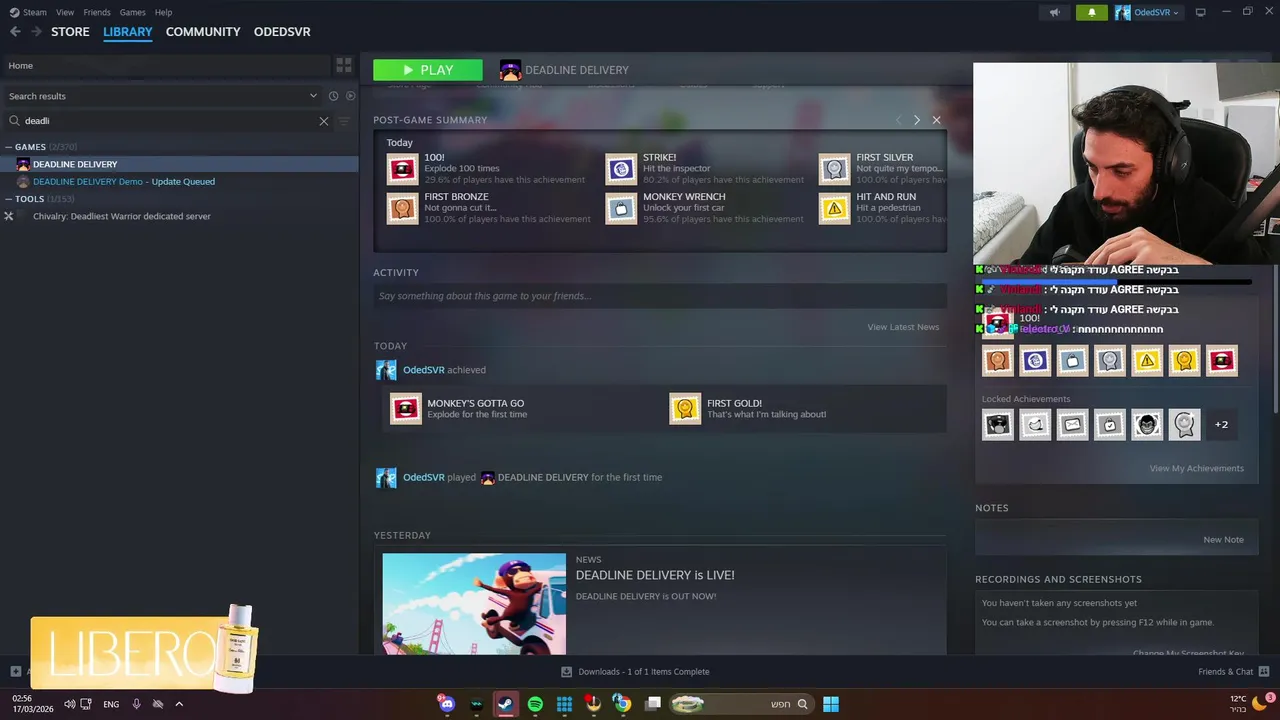Open the 100! achievement stamp in Post-Game Summary
Image resolution: width=1280 pixels, height=720 pixels.
point(402,169)
